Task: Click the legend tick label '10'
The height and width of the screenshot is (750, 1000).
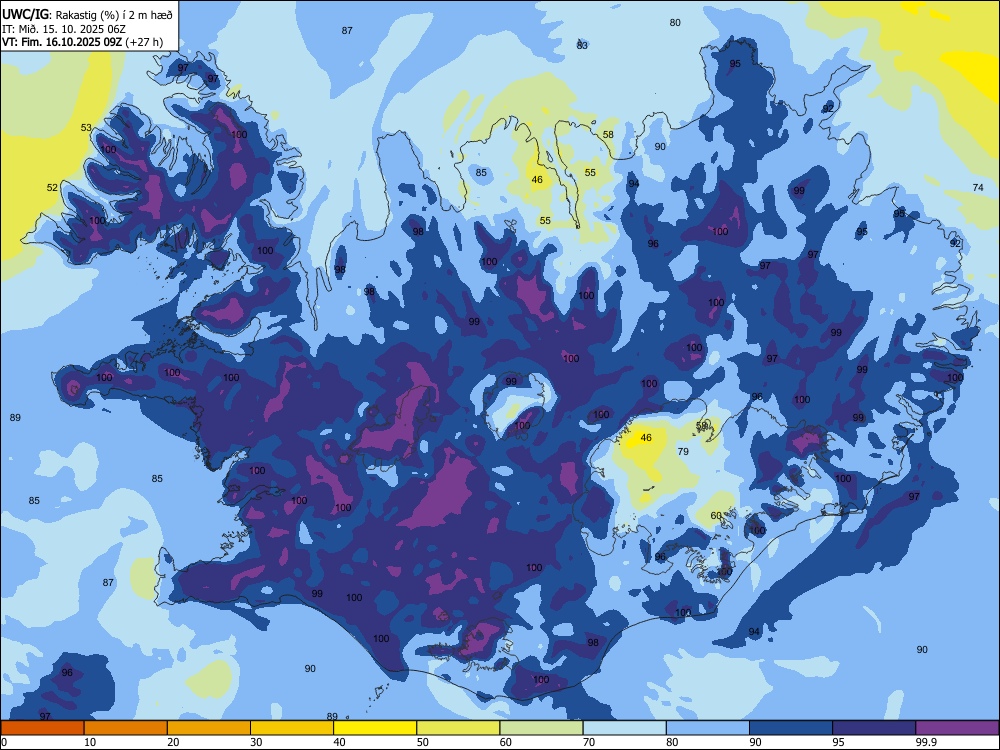Action: coord(90,742)
